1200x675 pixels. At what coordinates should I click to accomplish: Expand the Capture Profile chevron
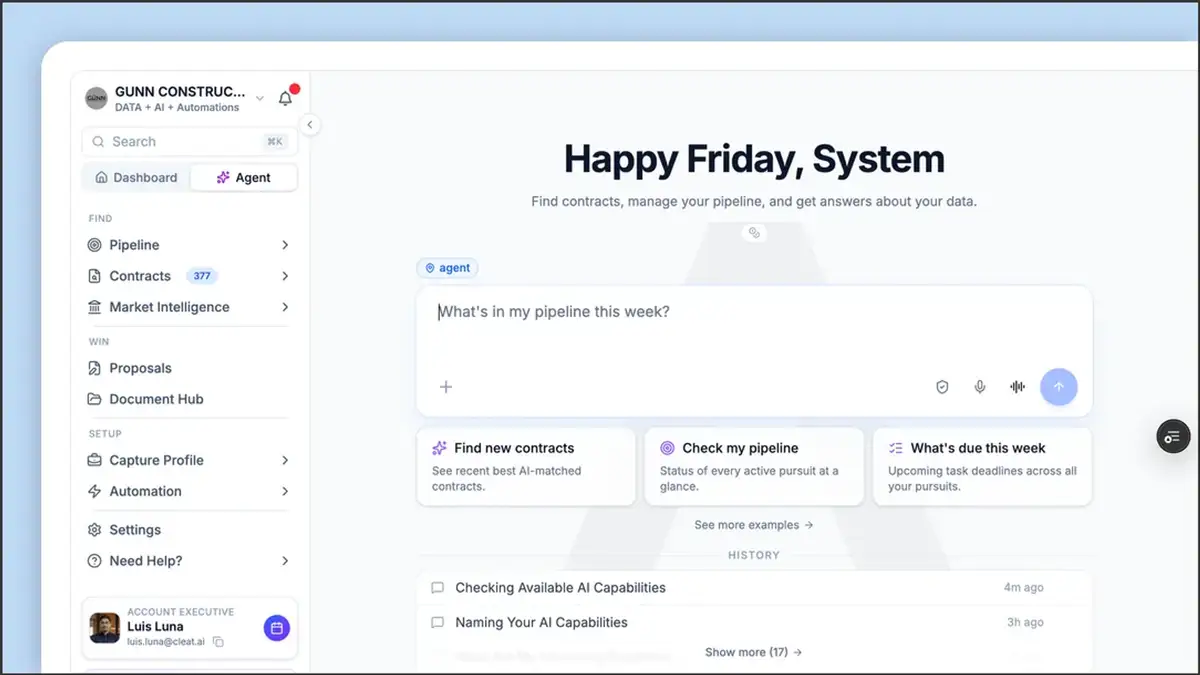285,460
